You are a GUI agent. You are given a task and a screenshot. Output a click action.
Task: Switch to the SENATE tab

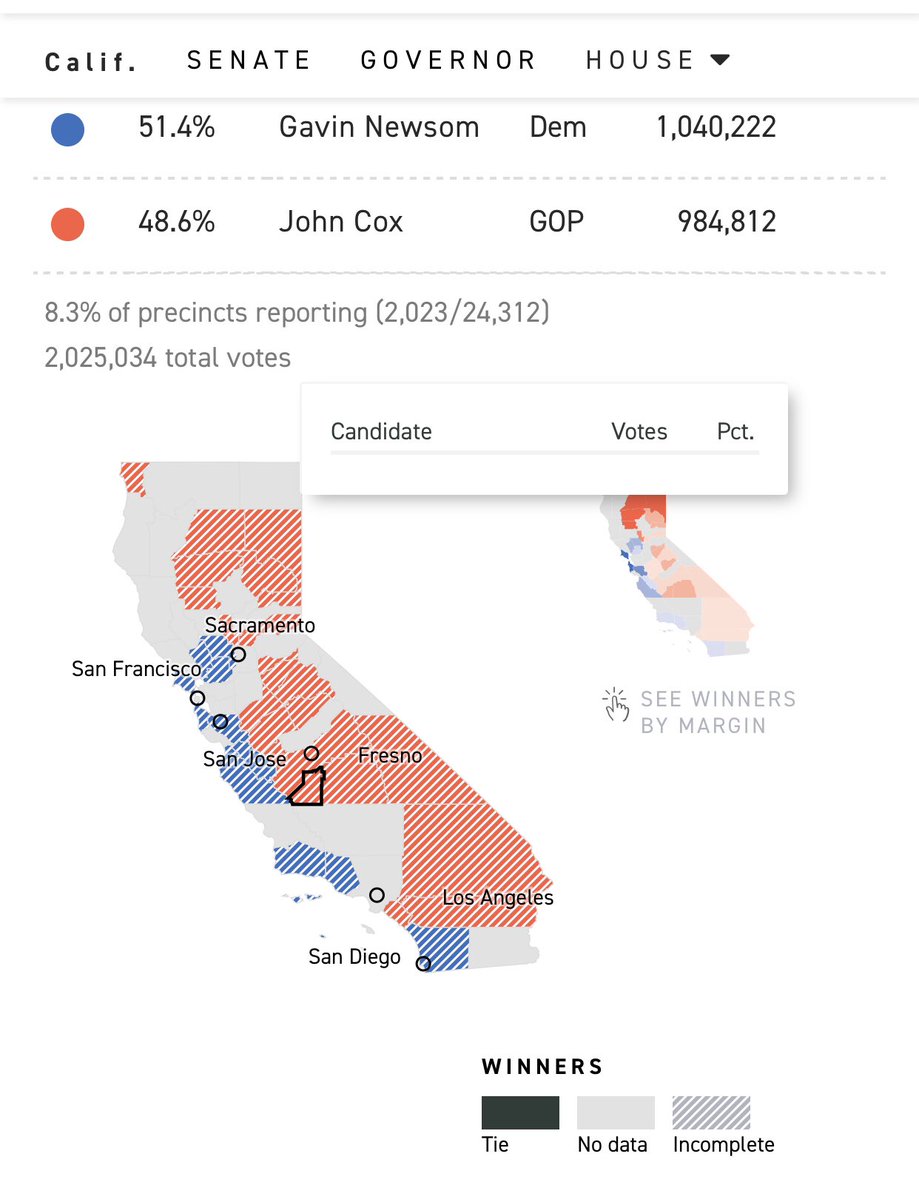[x=249, y=60]
